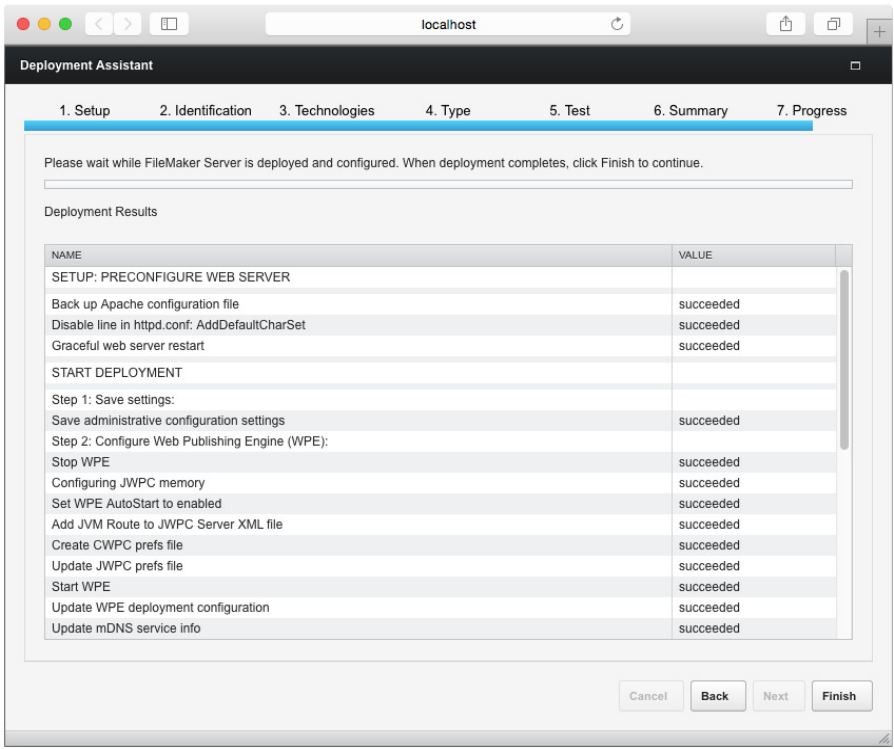Click the results table scrollbar

[x=844, y=360]
